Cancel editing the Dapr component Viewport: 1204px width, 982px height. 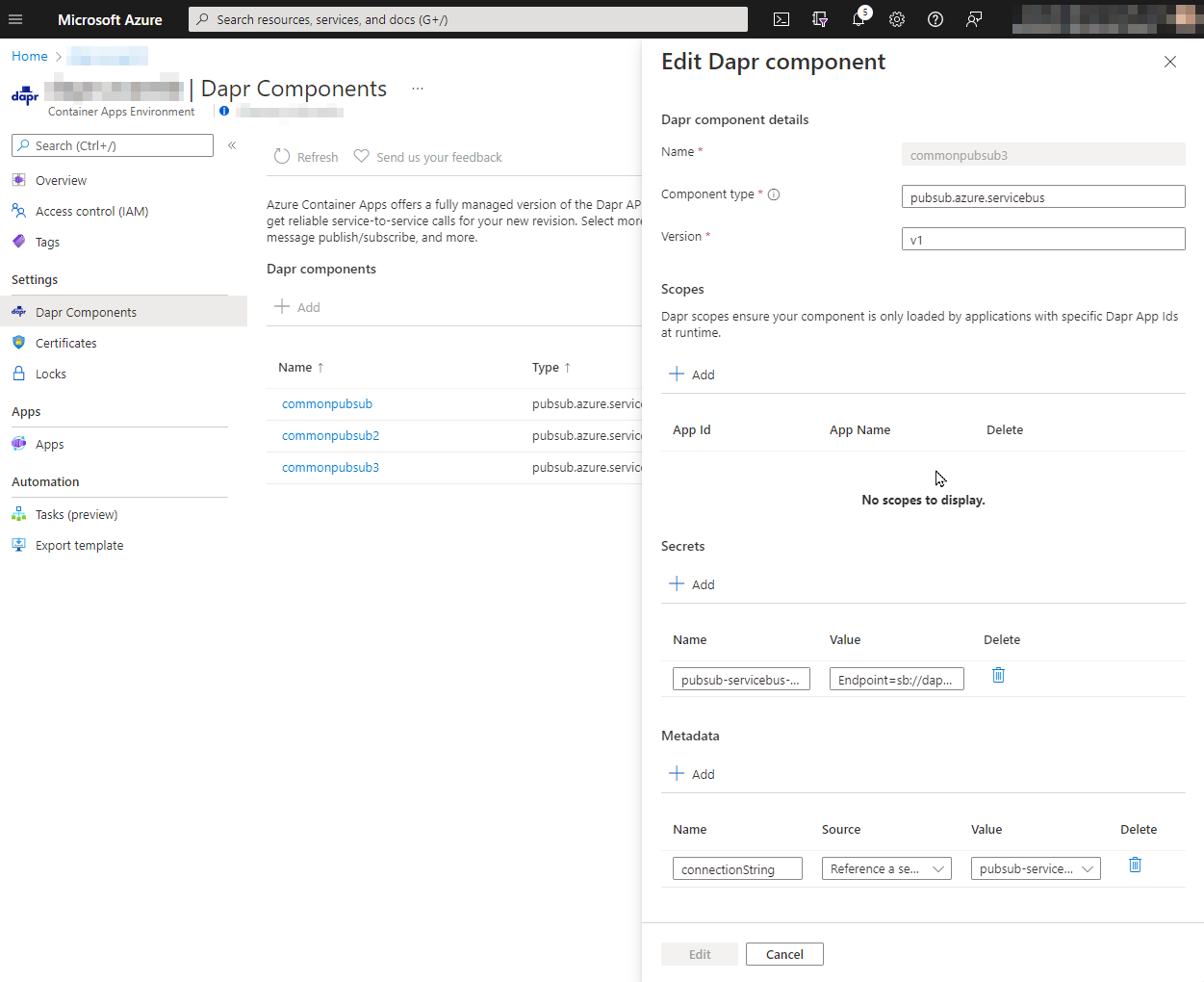point(784,953)
